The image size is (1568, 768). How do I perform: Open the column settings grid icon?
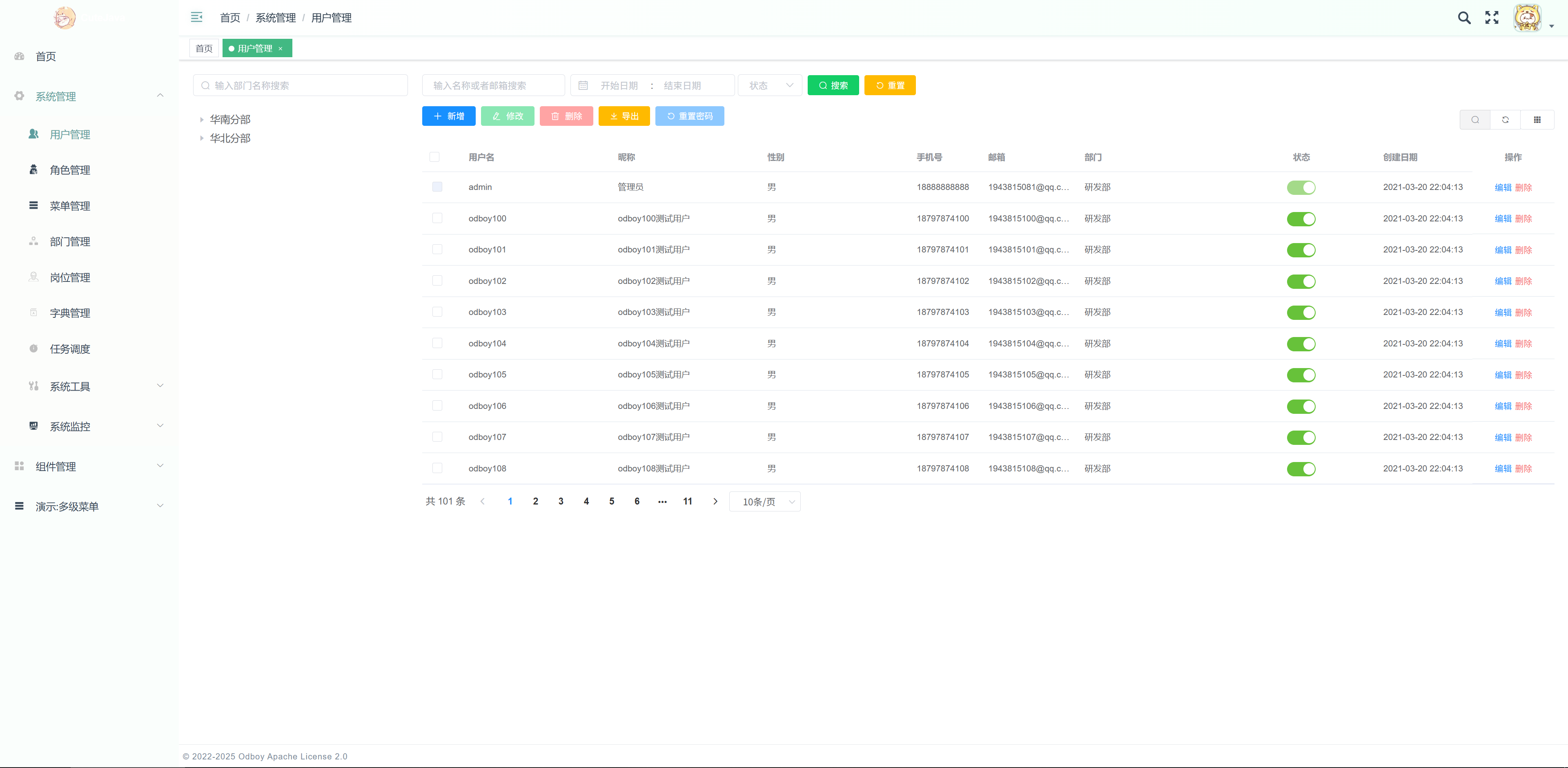coord(1537,120)
